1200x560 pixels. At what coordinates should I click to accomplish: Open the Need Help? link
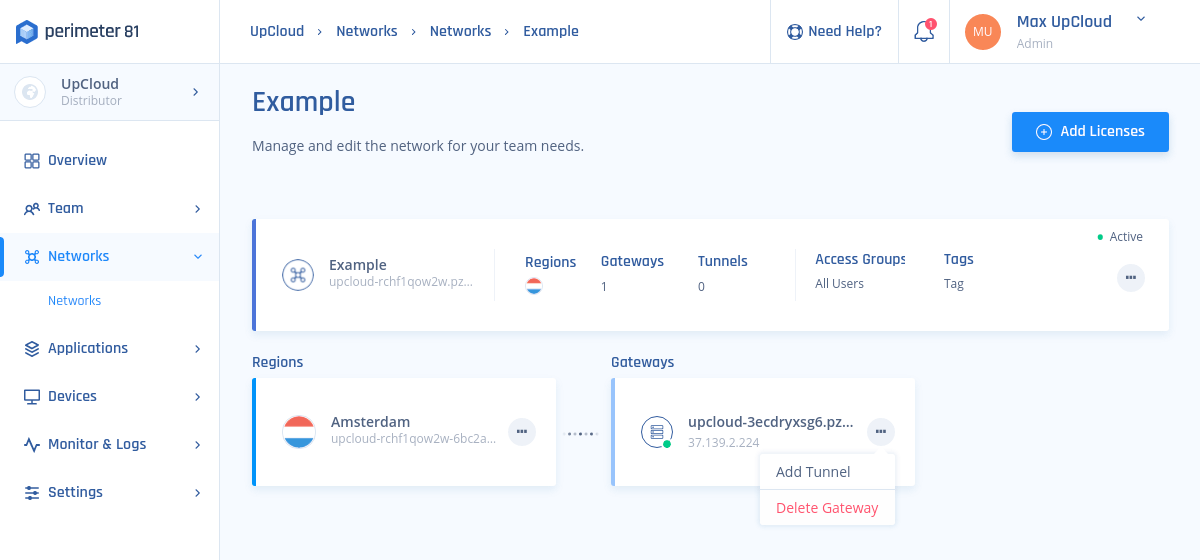coord(834,32)
